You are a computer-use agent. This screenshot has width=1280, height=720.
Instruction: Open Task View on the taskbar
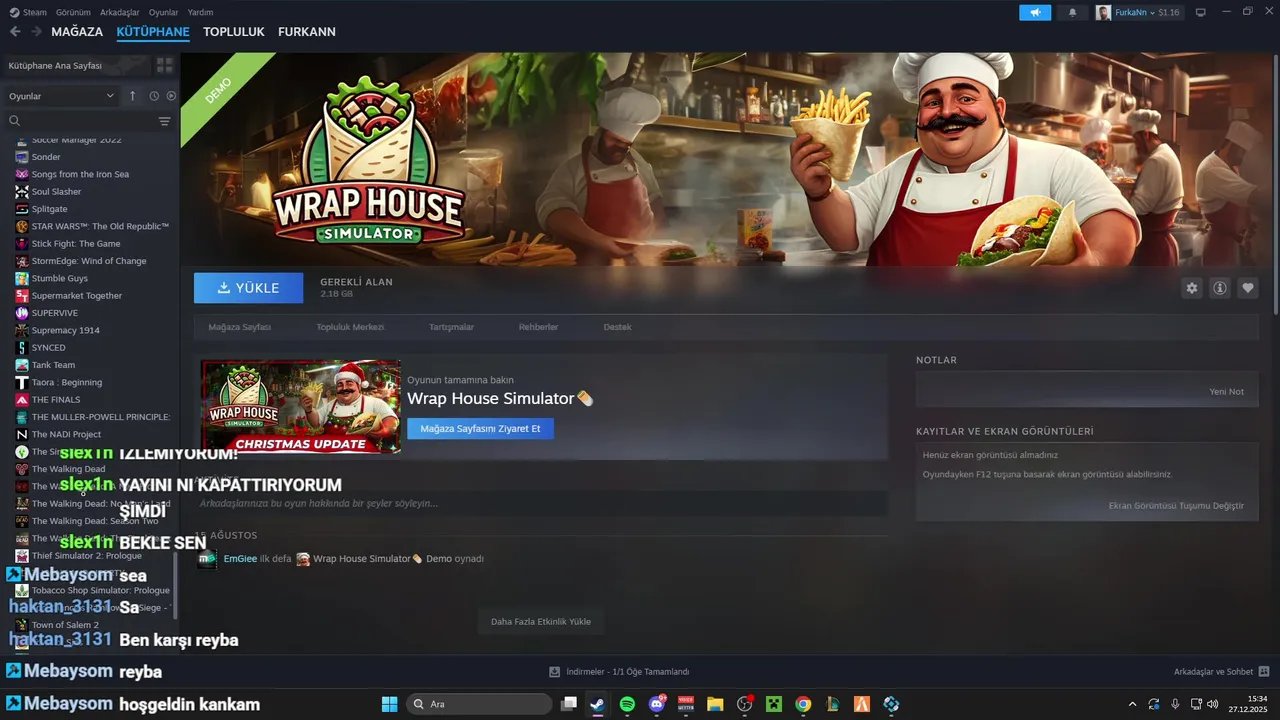coord(569,704)
